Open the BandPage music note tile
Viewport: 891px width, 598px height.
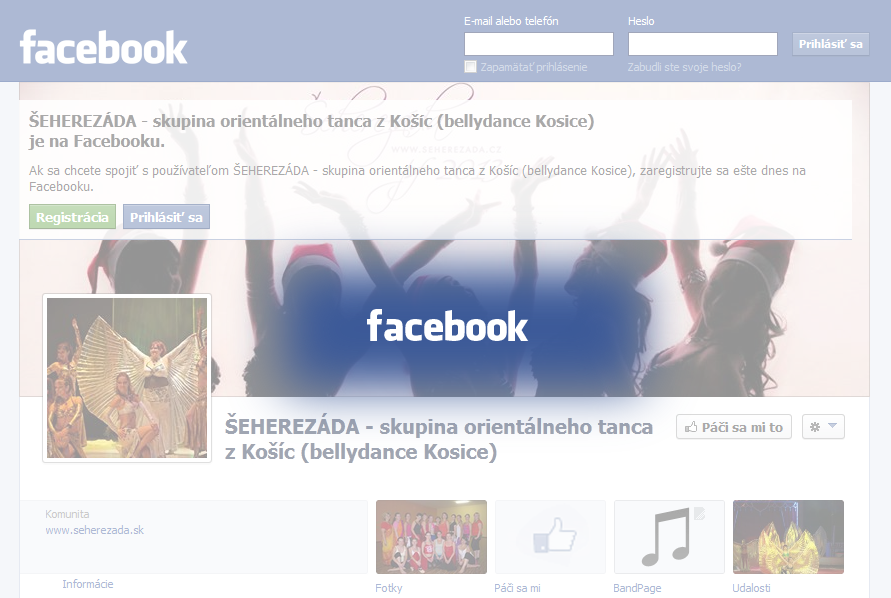[669, 537]
